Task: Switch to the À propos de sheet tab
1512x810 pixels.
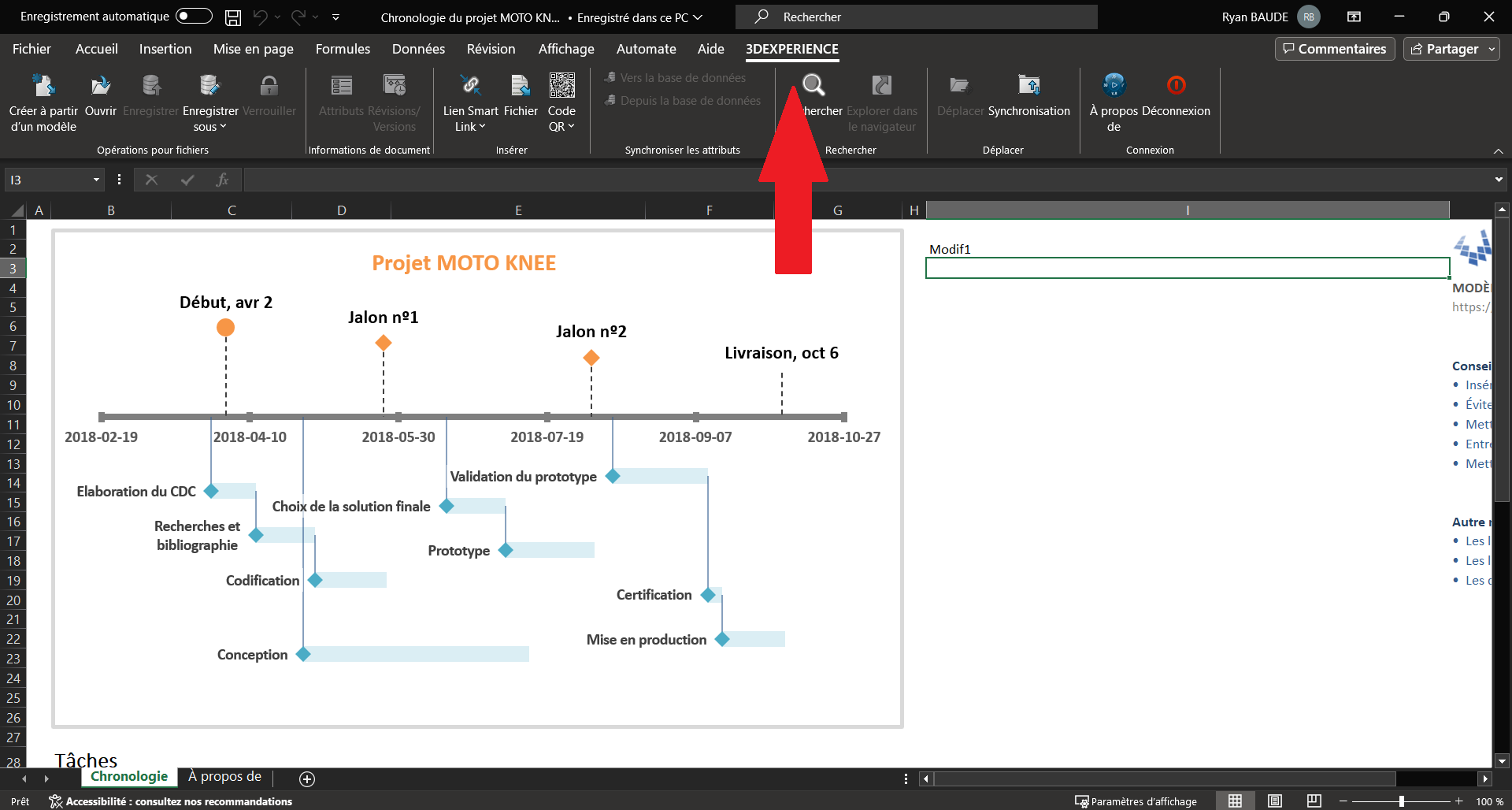Action: [x=224, y=777]
